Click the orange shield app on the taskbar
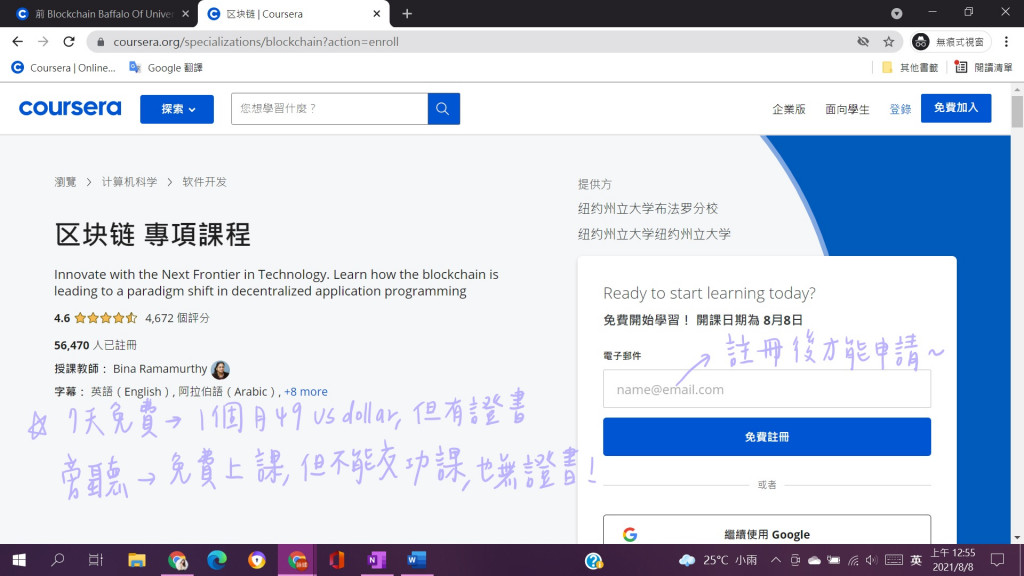 click(257, 560)
